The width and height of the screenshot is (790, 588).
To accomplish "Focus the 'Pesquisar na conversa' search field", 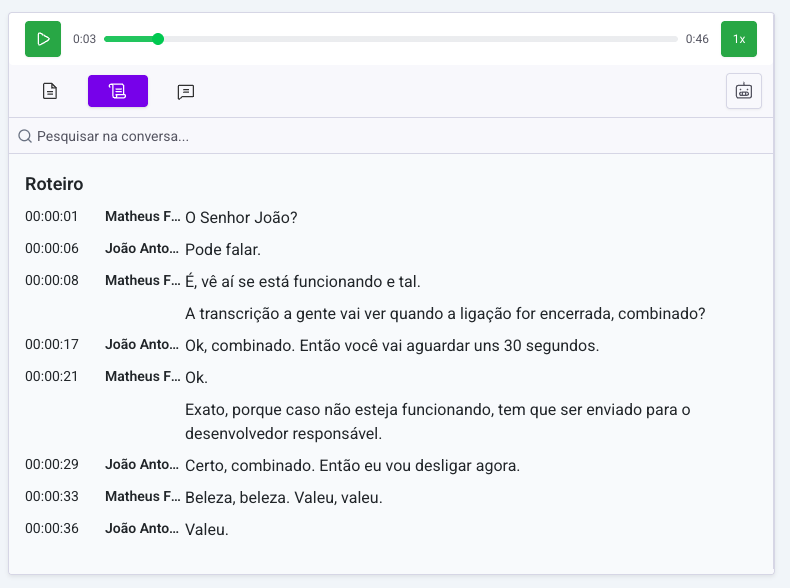I will click(300, 136).
